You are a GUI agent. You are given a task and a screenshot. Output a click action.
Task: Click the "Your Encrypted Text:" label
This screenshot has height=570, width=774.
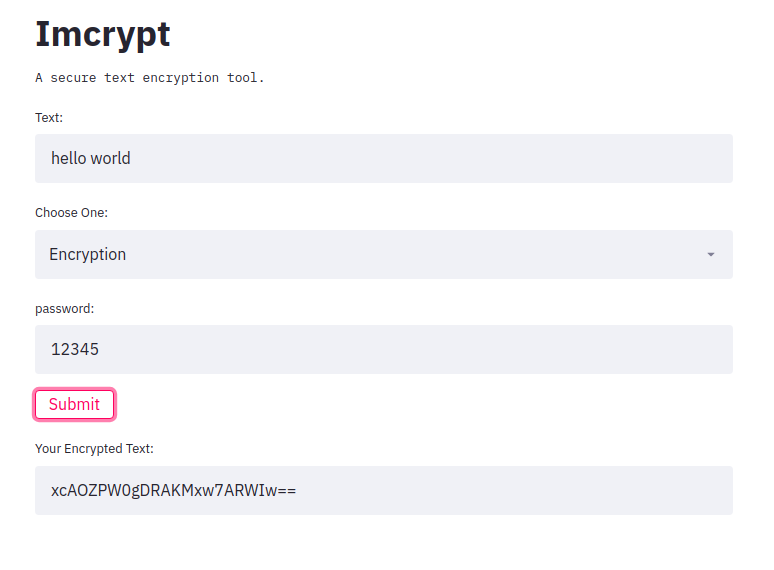tap(95, 449)
